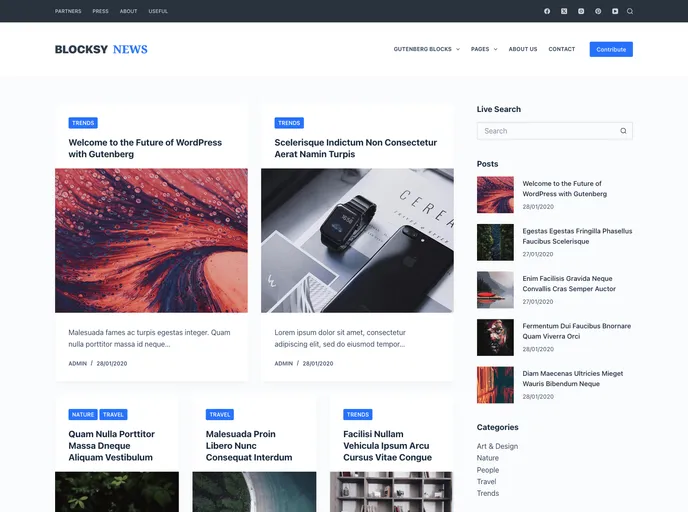
Task: Click Travel tag on Malesuada Proin post
Action: coord(220,414)
